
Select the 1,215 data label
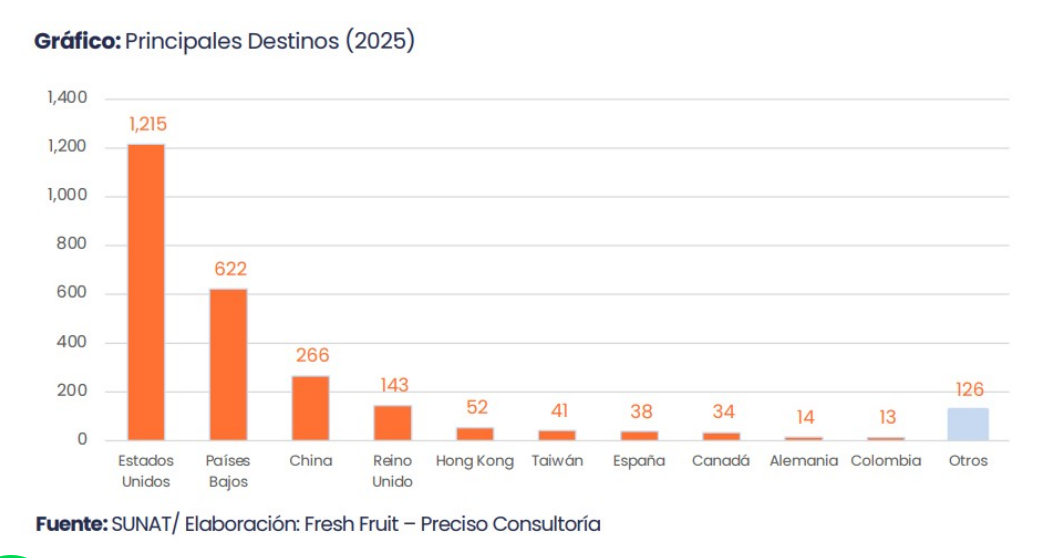coord(147,125)
